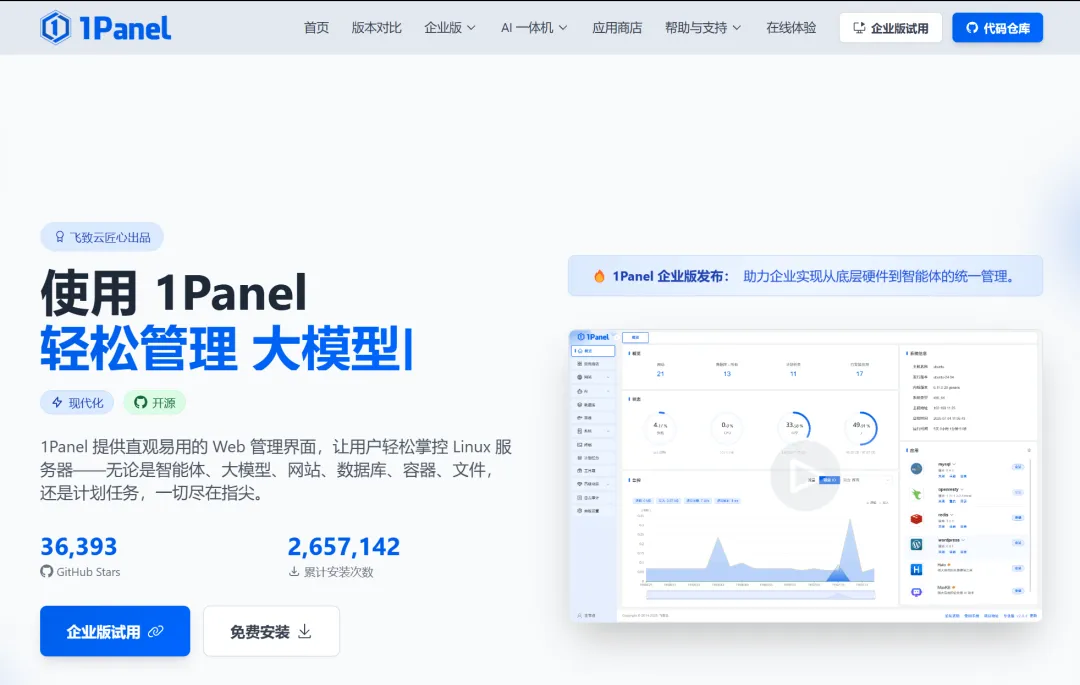
Task: Click the 1Panel logo inside dashboard preview
Action: coord(593,337)
